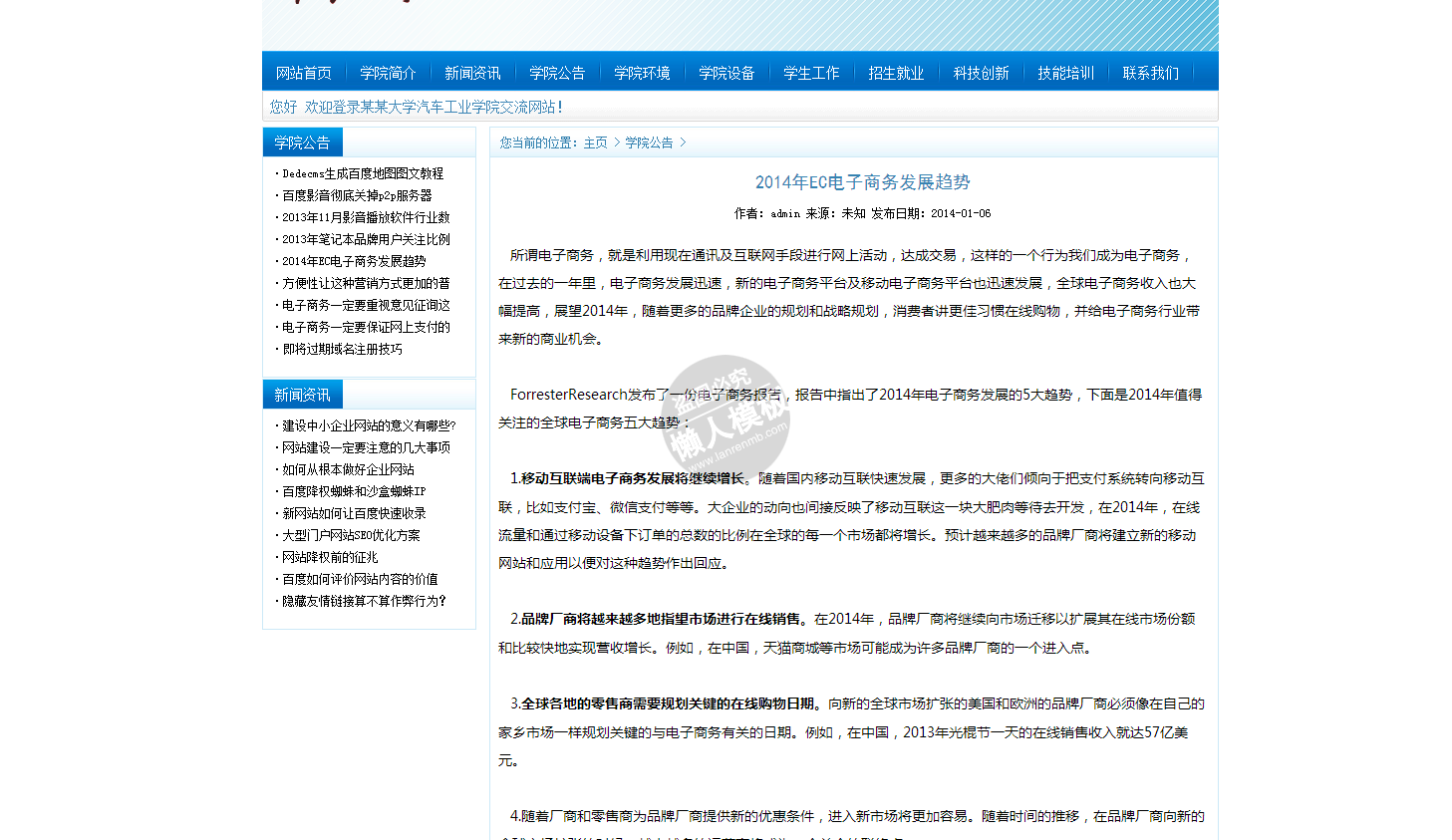Select 新闻资讯 in the navigation bar

(472, 73)
